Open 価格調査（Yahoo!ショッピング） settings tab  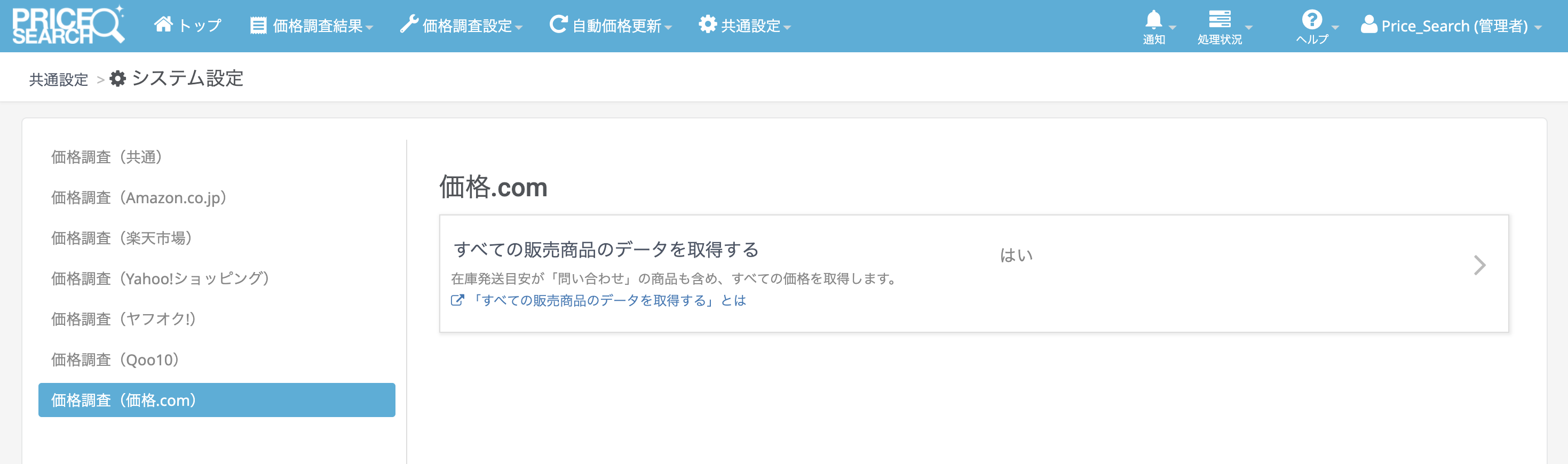[160, 278]
